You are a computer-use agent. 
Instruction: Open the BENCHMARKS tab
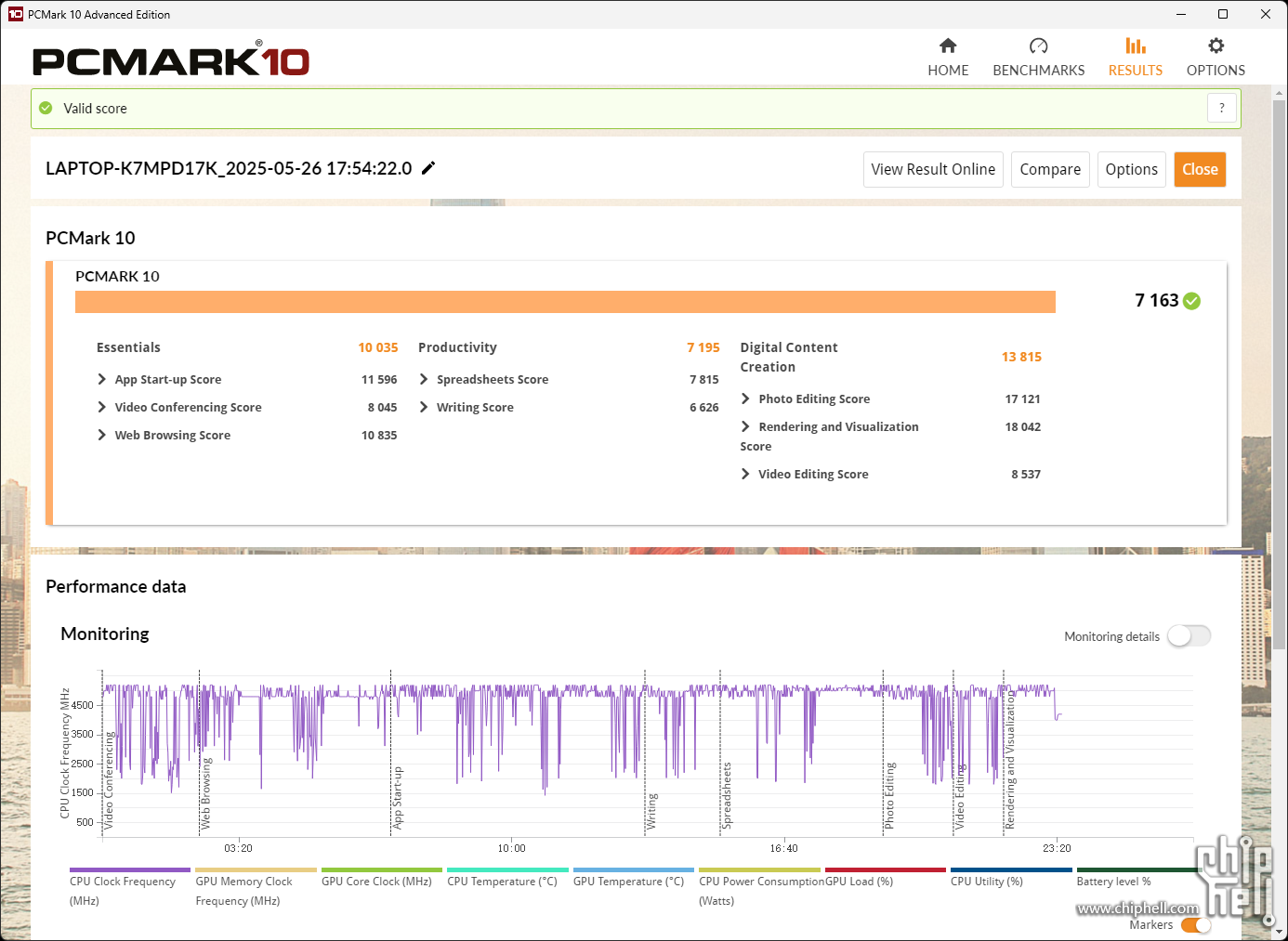(x=1038, y=58)
